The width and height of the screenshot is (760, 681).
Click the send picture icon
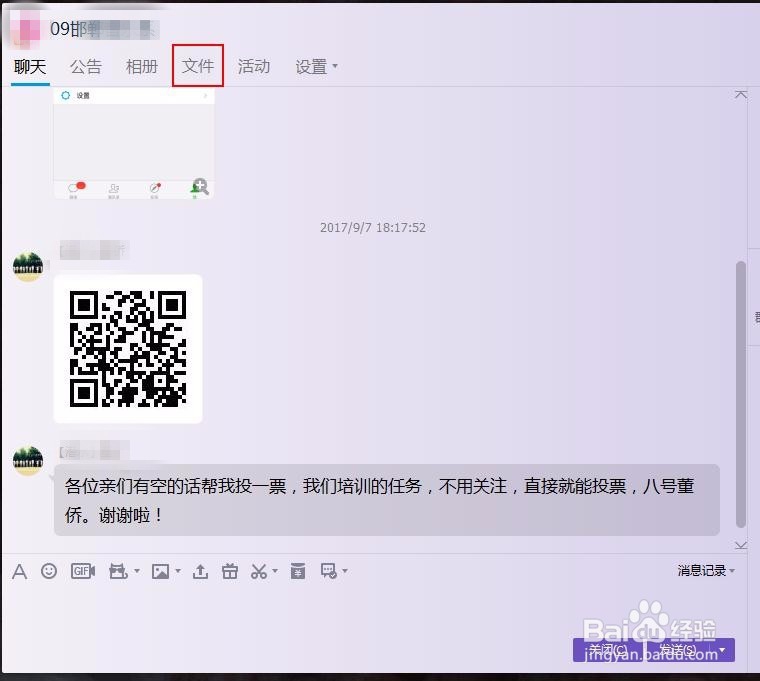point(160,571)
